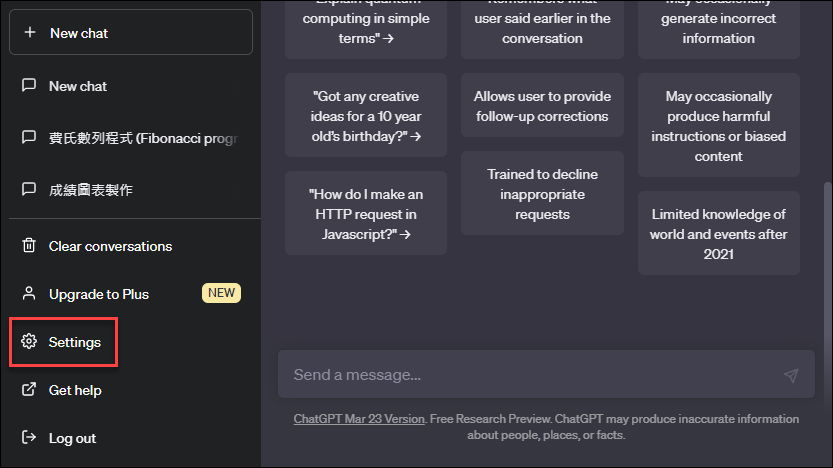Image resolution: width=833 pixels, height=468 pixels.
Task: Pick the 10 year old's birthday ideas example
Action: click(366, 116)
